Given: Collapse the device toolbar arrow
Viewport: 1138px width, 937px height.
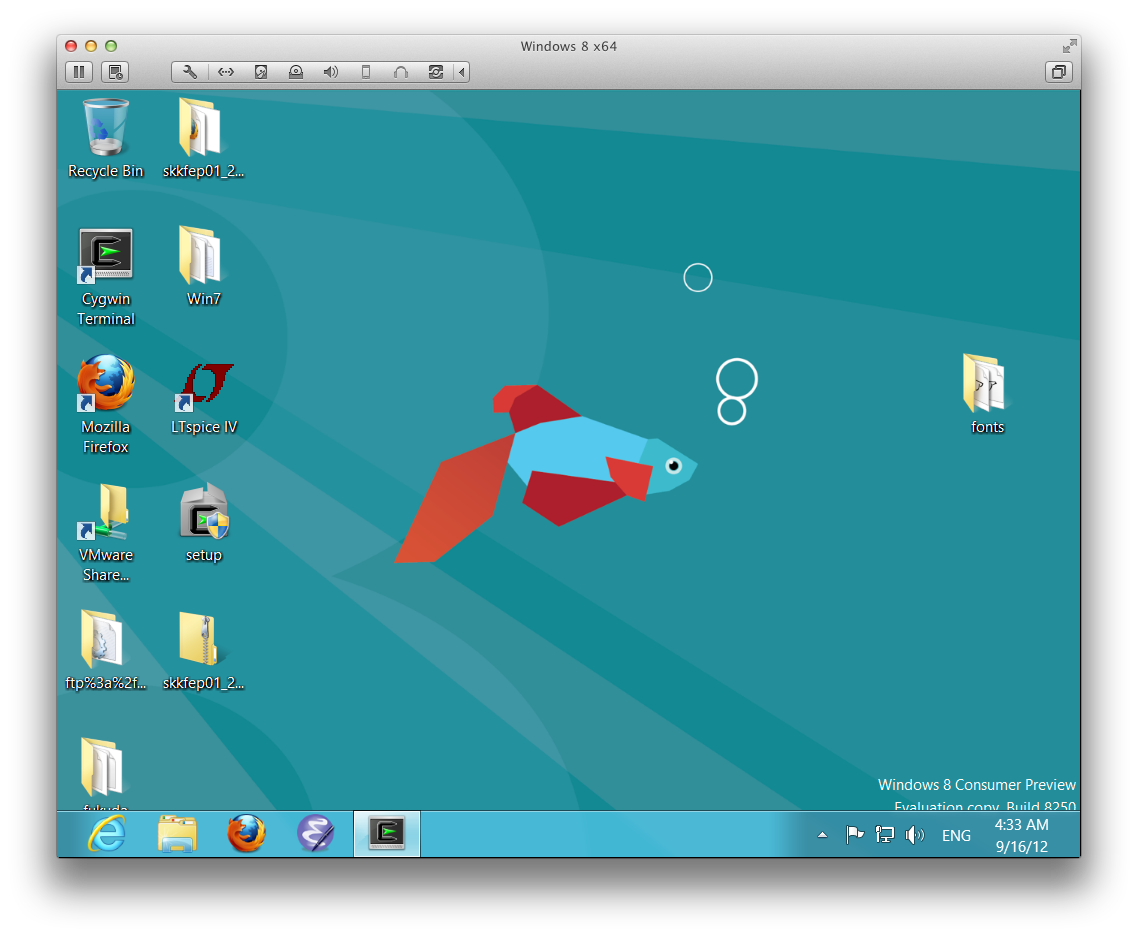Looking at the screenshot, I should (x=462, y=72).
